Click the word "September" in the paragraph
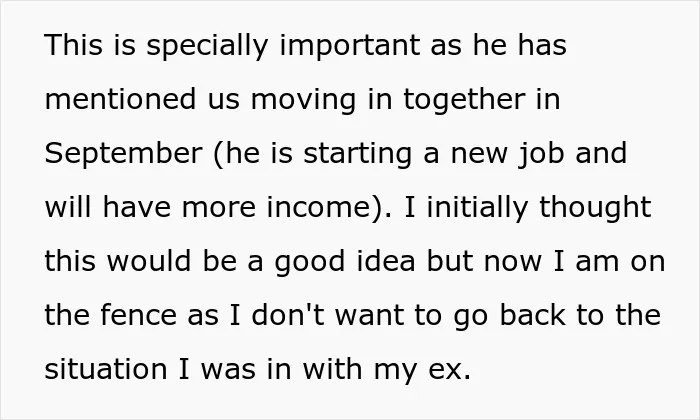Image resolution: width=700 pixels, height=420 pixels. pyautogui.click(x=124, y=154)
